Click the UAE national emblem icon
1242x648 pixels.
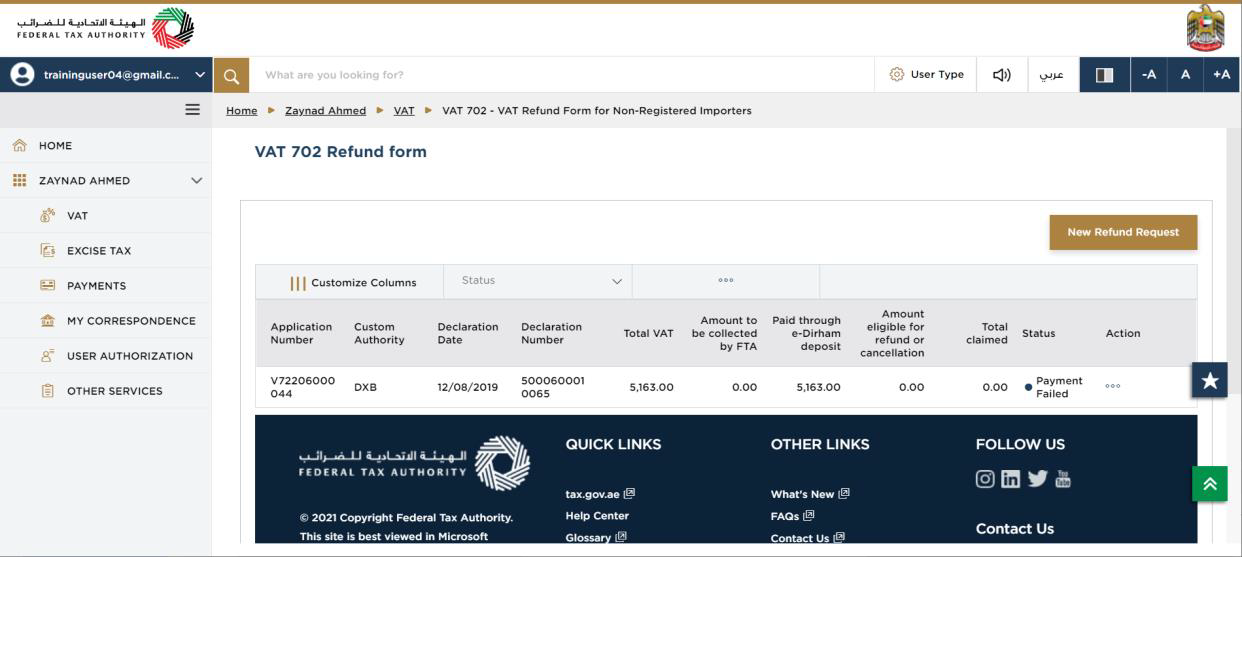pyautogui.click(x=1205, y=28)
